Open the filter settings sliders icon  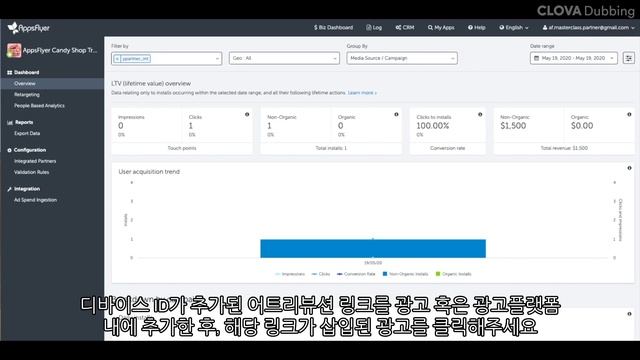(x=629, y=58)
